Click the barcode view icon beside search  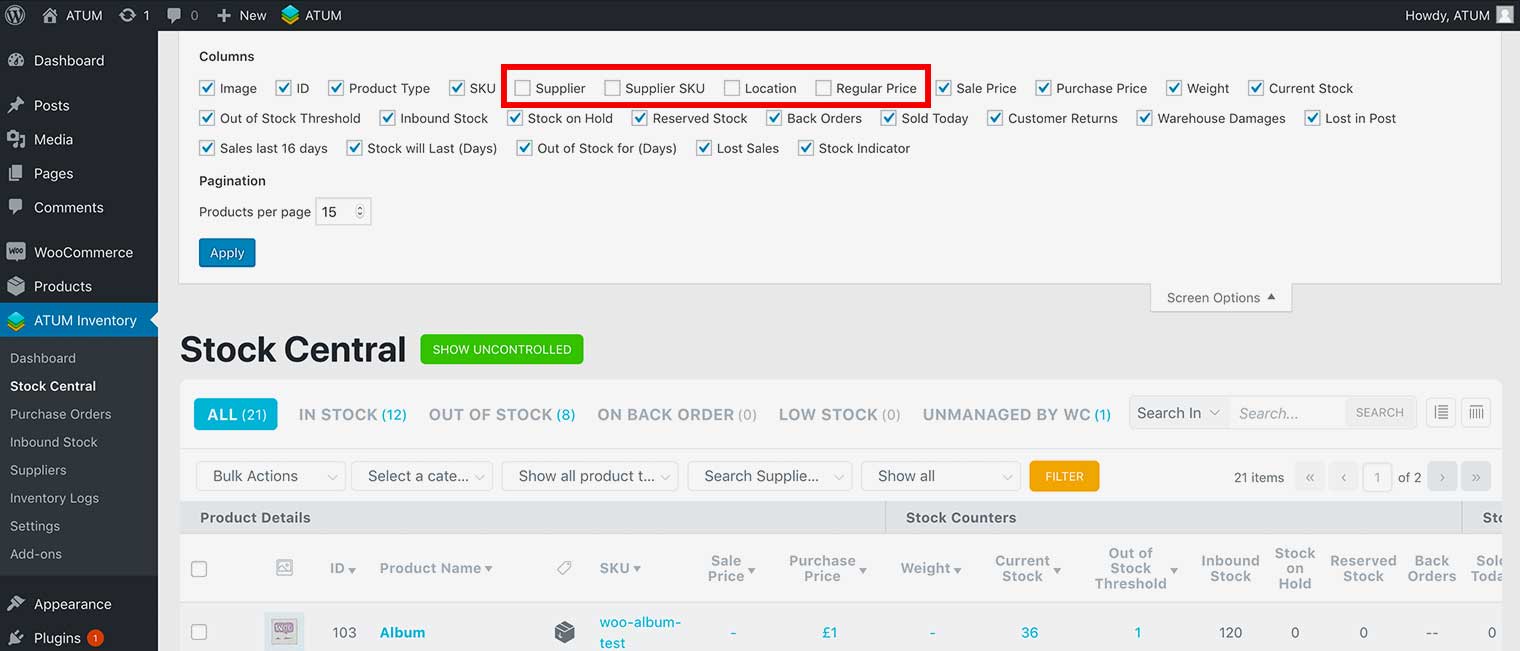coord(1476,413)
